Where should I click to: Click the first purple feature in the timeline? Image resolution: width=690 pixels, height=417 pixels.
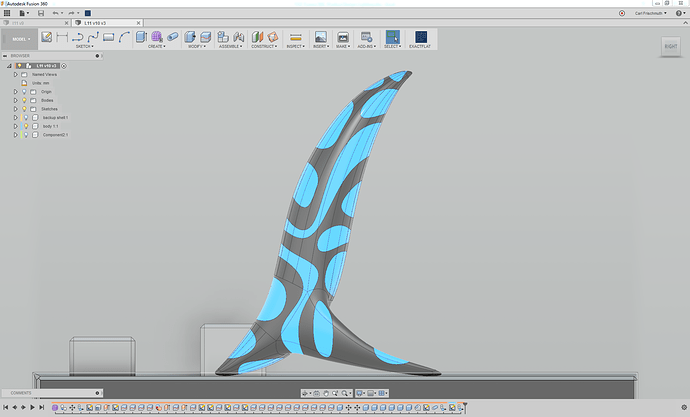[55, 408]
